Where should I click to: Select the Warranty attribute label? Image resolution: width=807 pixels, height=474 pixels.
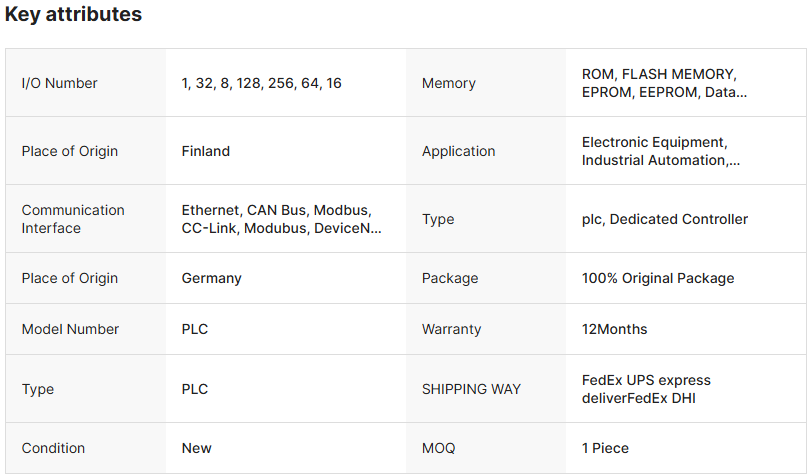pyautogui.click(x=452, y=329)
